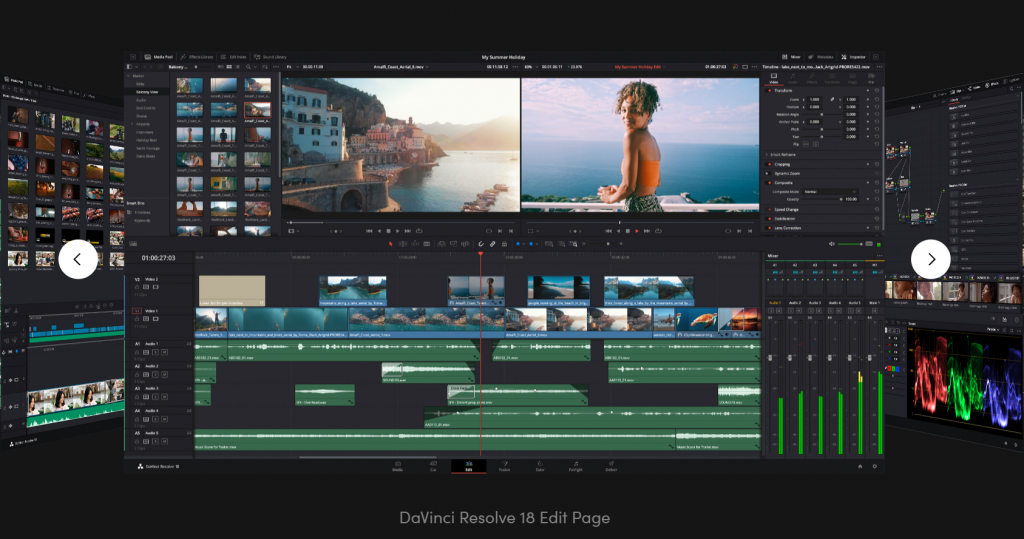Solo the Audio 2 track
Viewport: 1024px width, 539px height.
(x=155, y=374)
